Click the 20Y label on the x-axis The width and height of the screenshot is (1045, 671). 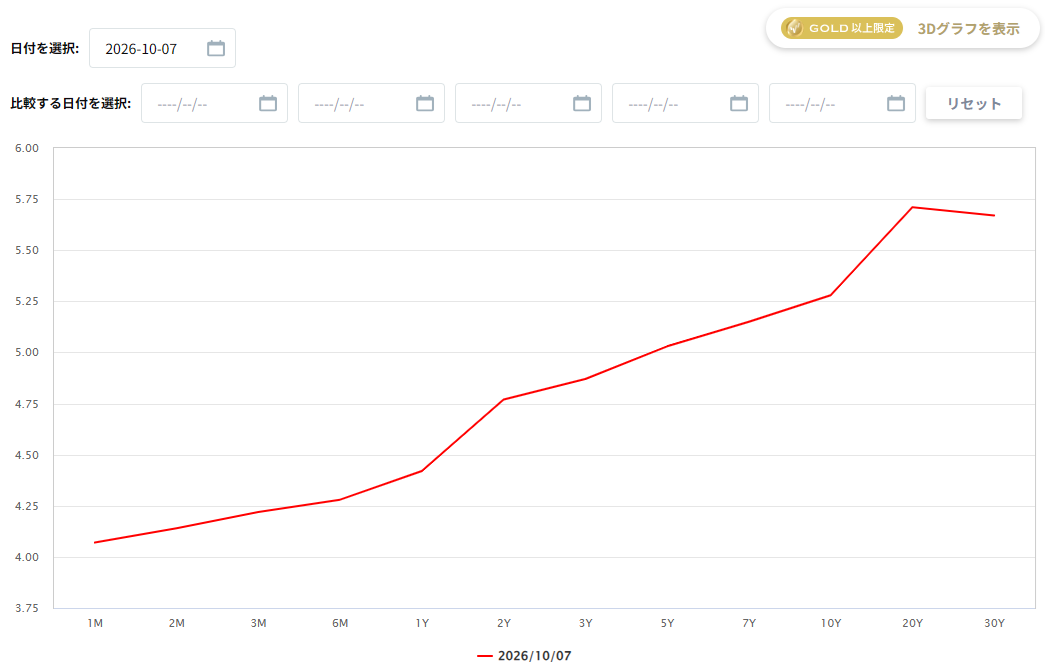pos(912,623)
